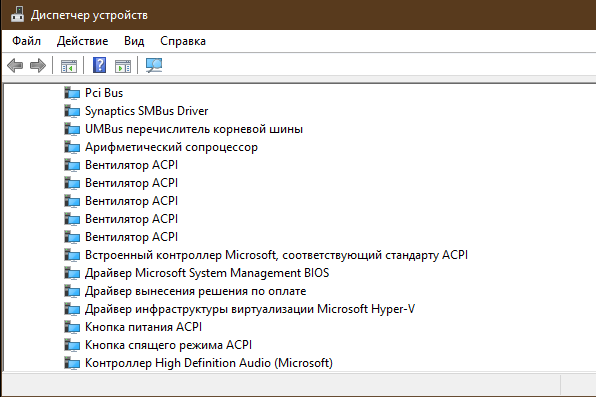Select Арифметический сопроцессор device
Image resolution: width=596 pixels, height=397 pixels.
171,147
